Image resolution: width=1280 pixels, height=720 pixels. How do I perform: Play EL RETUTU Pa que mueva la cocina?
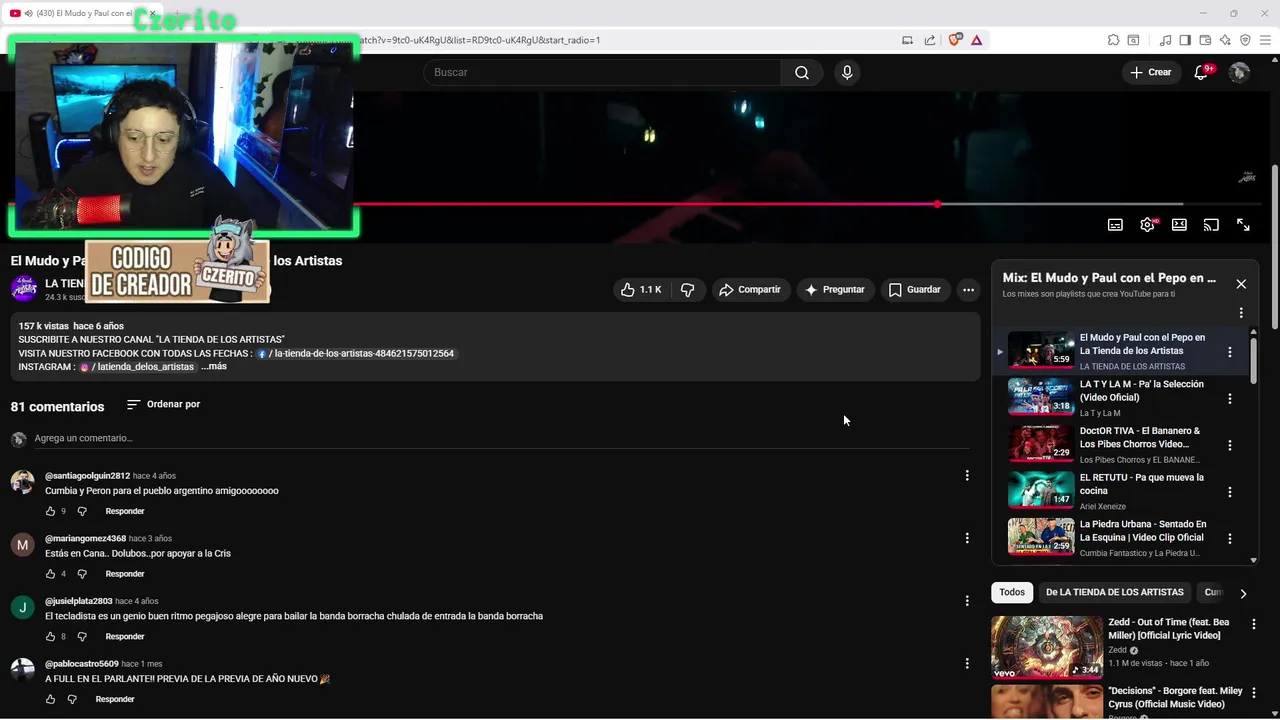point(1041,490)
